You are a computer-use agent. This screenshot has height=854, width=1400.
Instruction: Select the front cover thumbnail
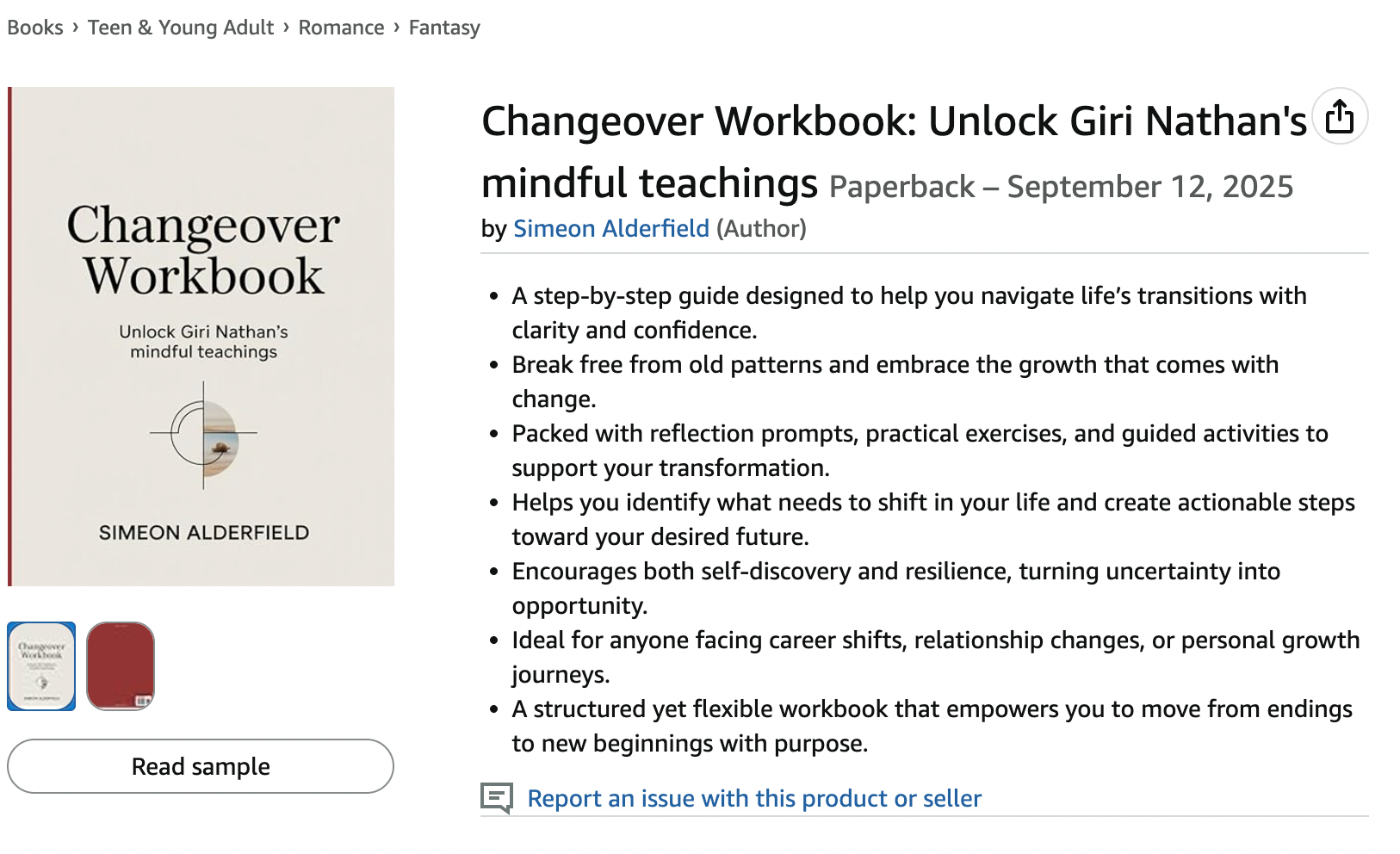(x=41, y=666)
